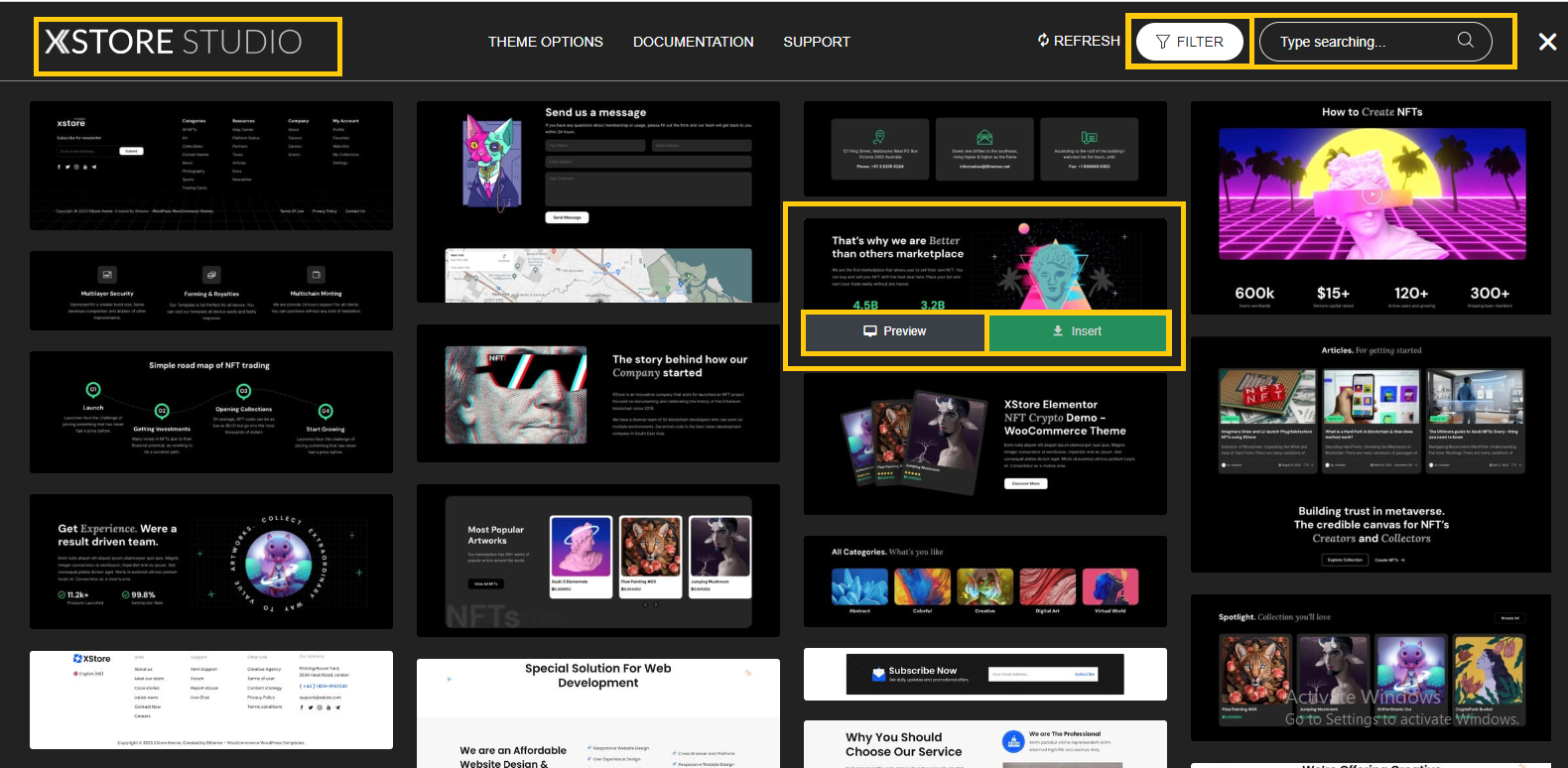Click the XSTORE STUDIO logo
Viewport: 1568px width, 768px height.
(174, 42)
